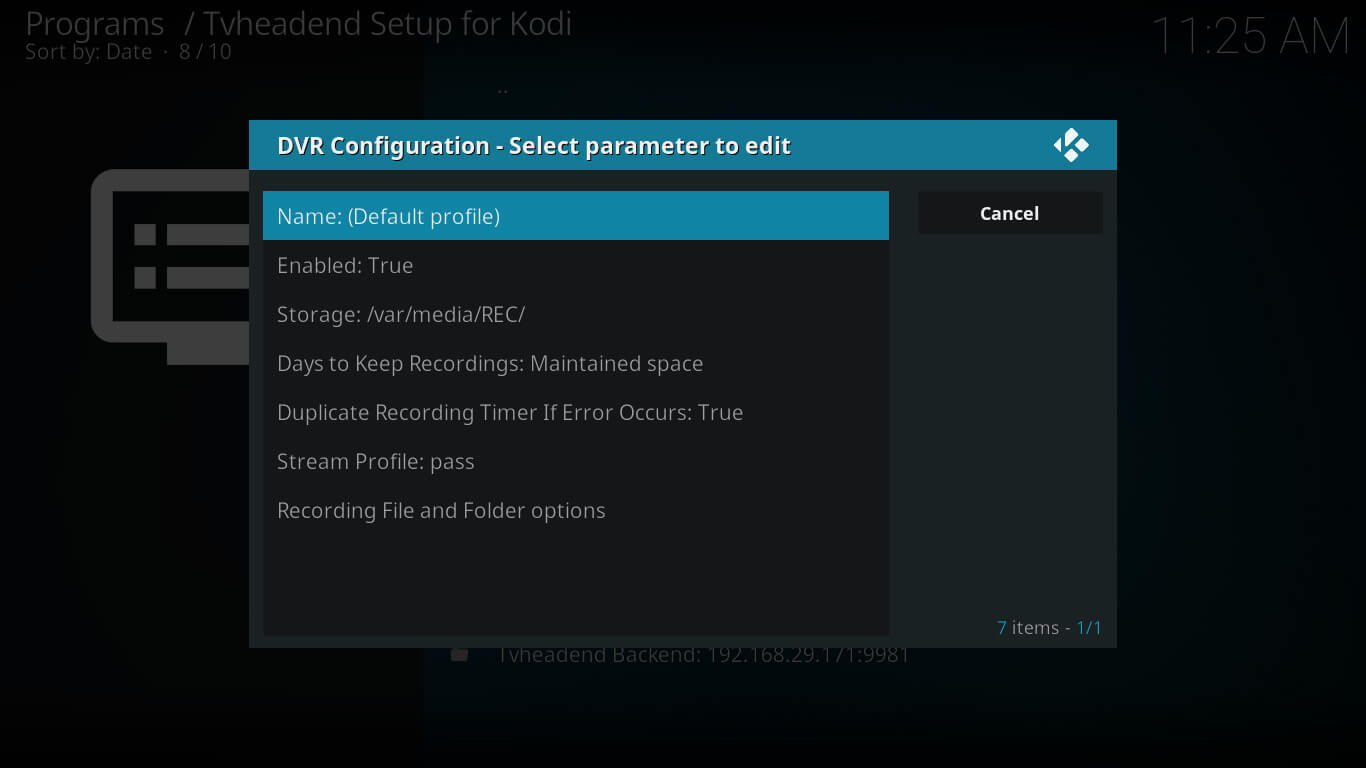Click the Sort by: Date label
The image size is (1366, 768).
tap(88, 52)
